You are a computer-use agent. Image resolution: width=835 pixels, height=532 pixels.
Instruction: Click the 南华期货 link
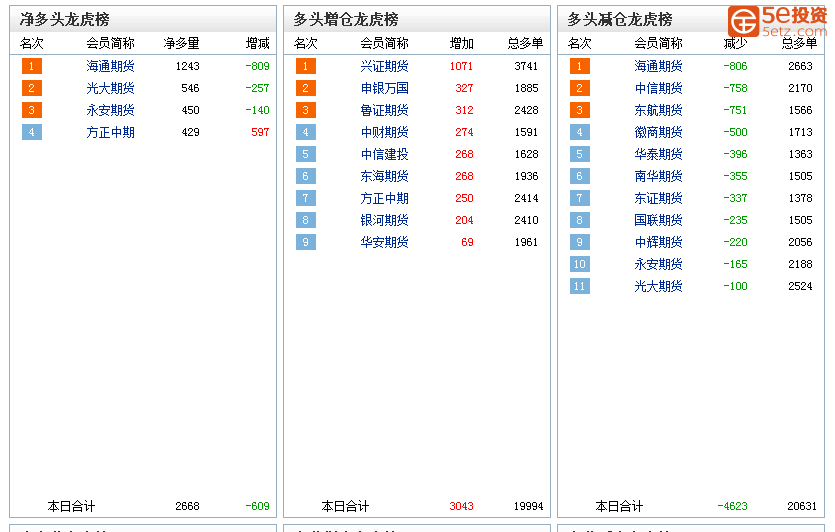(x=658, y=176)
